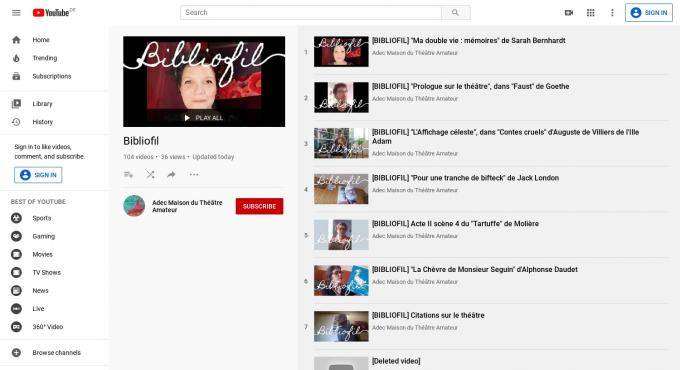Click the search magnifier button
The image size is (680, 370).
pos(455,13)
